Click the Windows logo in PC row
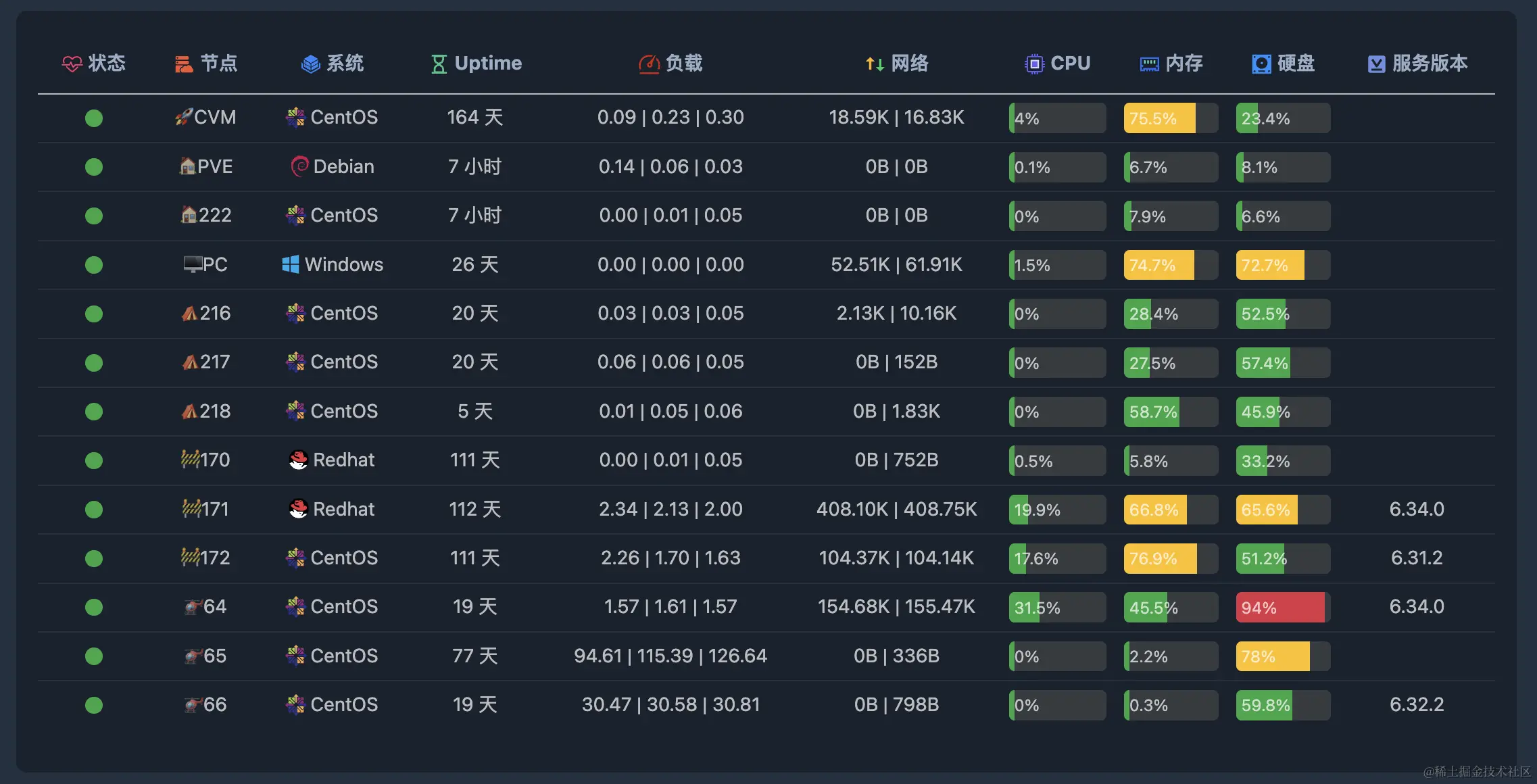 tap(291, 264)
